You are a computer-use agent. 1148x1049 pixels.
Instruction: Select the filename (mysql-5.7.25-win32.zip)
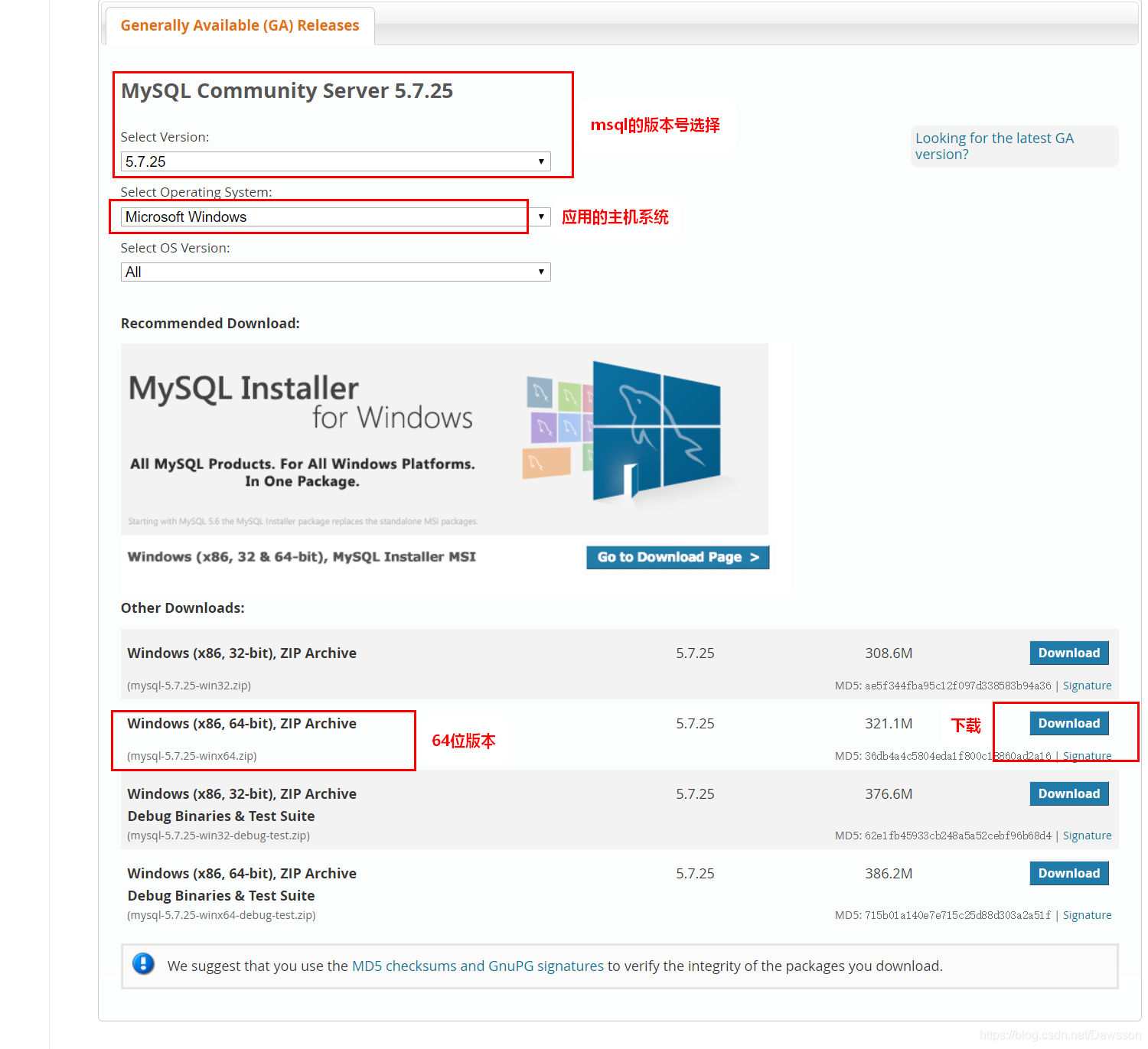pos(189,686)
